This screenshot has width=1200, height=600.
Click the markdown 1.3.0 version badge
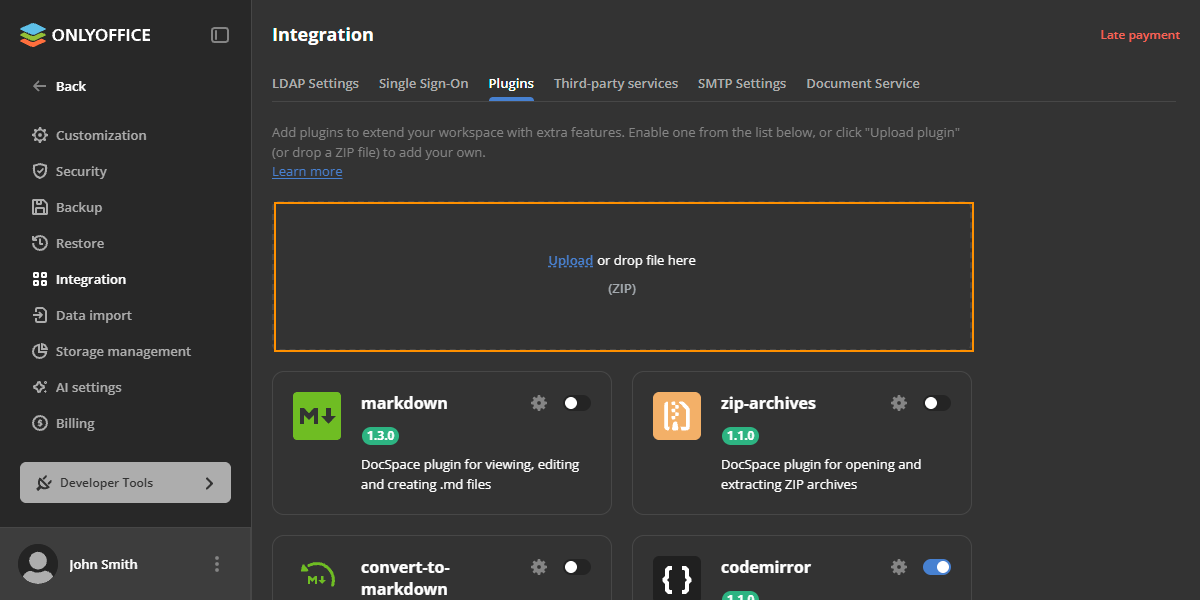coord(381,436)
